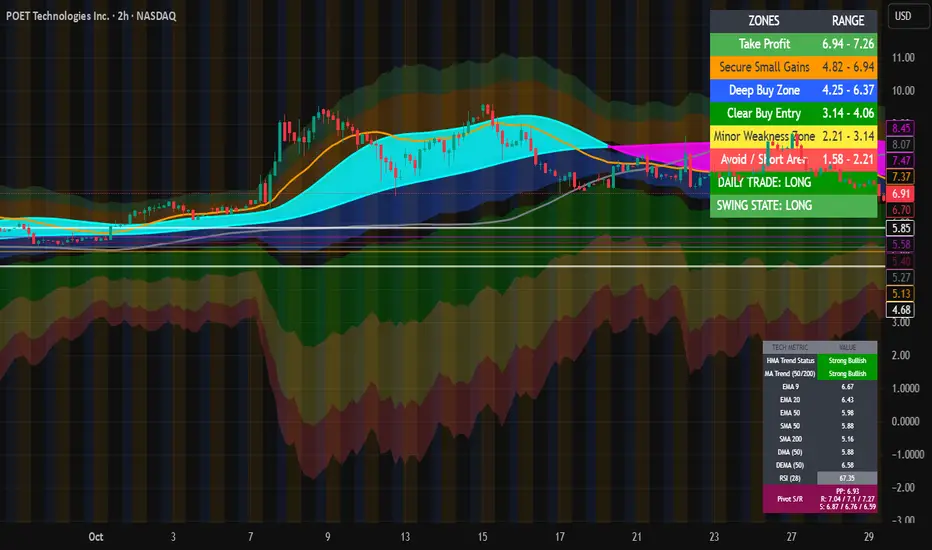The width and height of the screenshot is (932, 550).
Task: Click the 8.45 price label
Action: tap(901, 128)
